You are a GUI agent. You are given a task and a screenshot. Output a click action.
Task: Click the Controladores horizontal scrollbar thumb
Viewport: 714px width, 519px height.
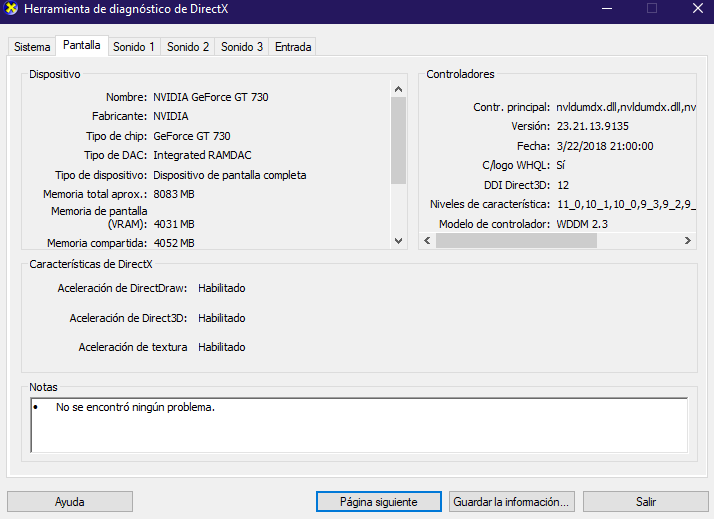tap(516, 240)
